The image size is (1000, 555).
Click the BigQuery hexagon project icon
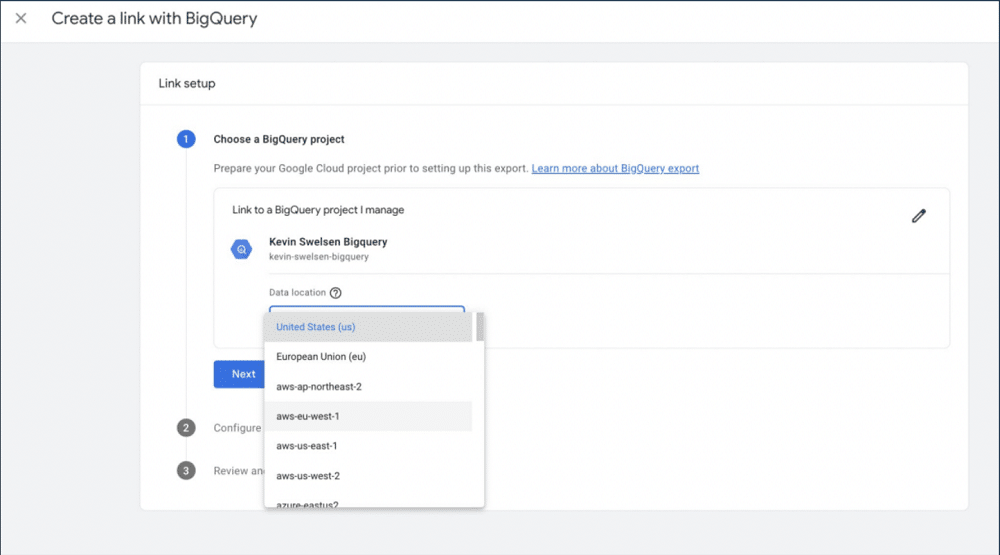point(241,249)
